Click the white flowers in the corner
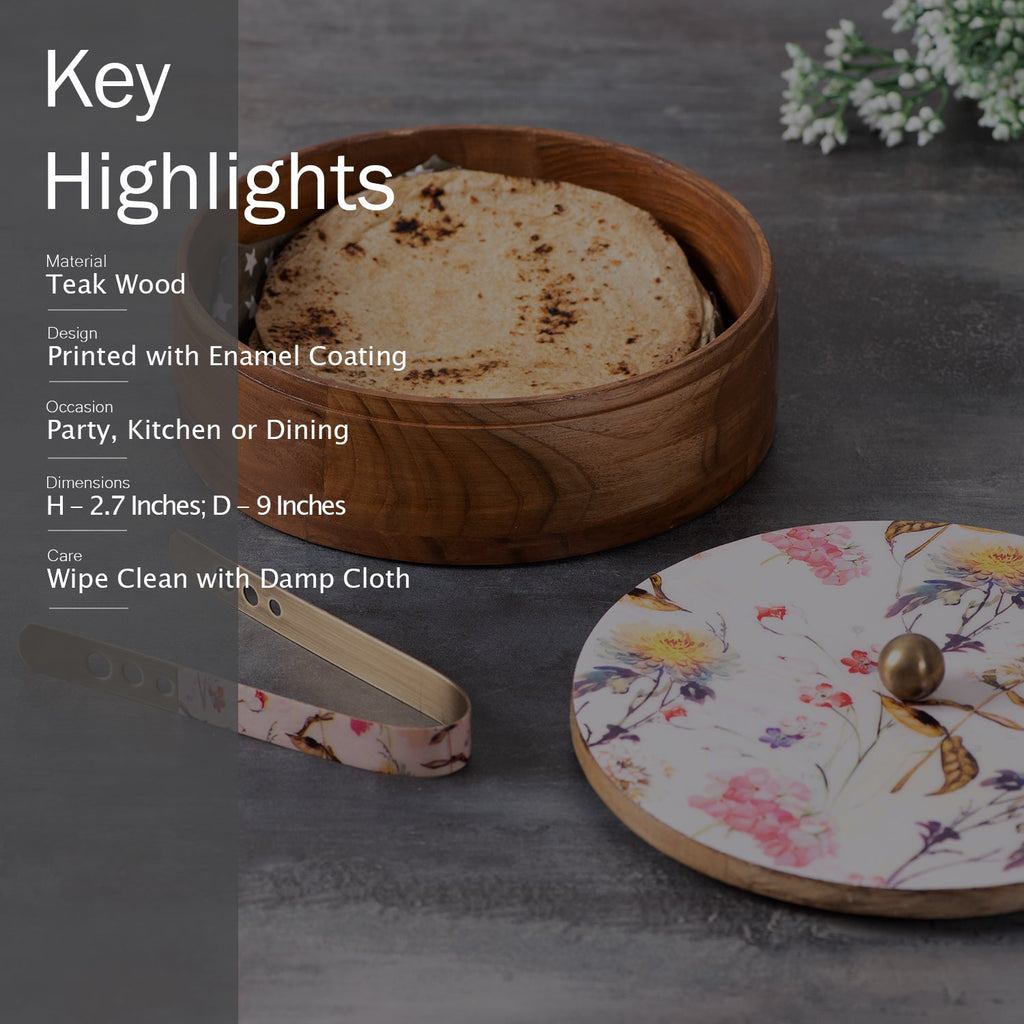This screenshot has width=1024, height=1024. pyautogui.click(x=902, y=73)
